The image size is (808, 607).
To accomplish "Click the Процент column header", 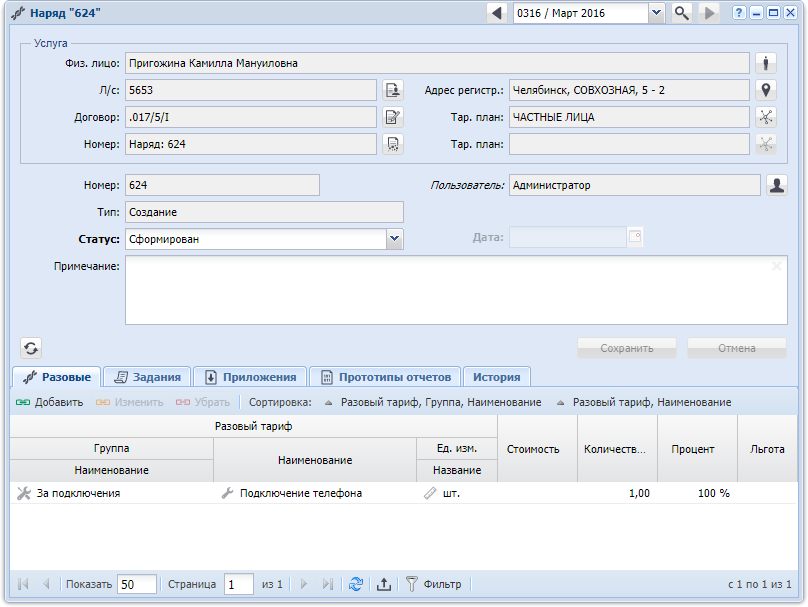I will coord(697,449).
